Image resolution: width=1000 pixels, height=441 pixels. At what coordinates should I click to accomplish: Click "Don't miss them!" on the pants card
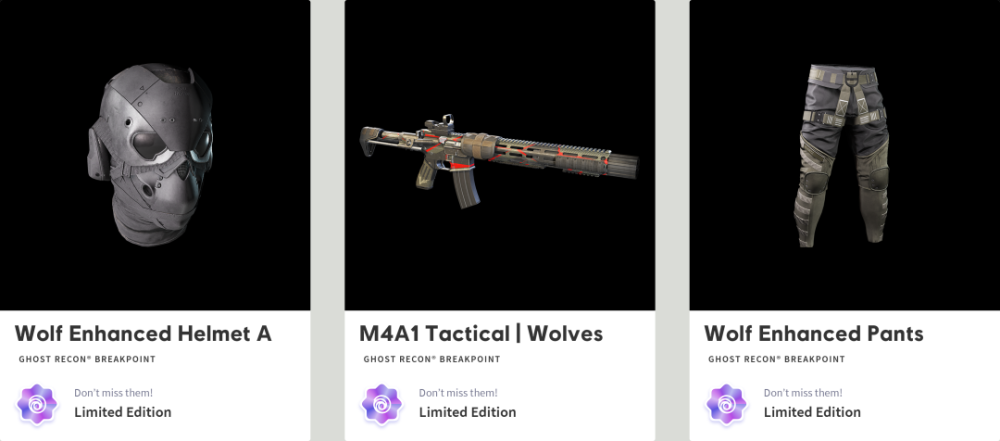[803, 392]
